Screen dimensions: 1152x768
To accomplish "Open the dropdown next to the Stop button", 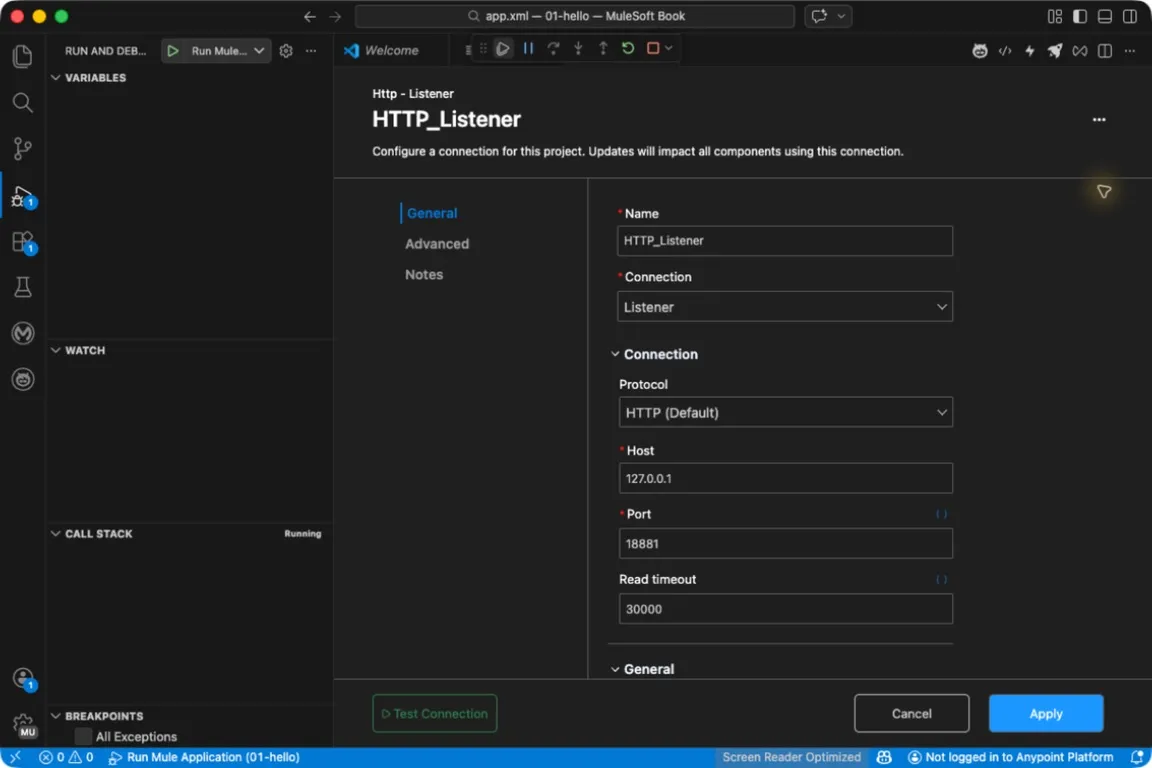I will tap(669, 49).
